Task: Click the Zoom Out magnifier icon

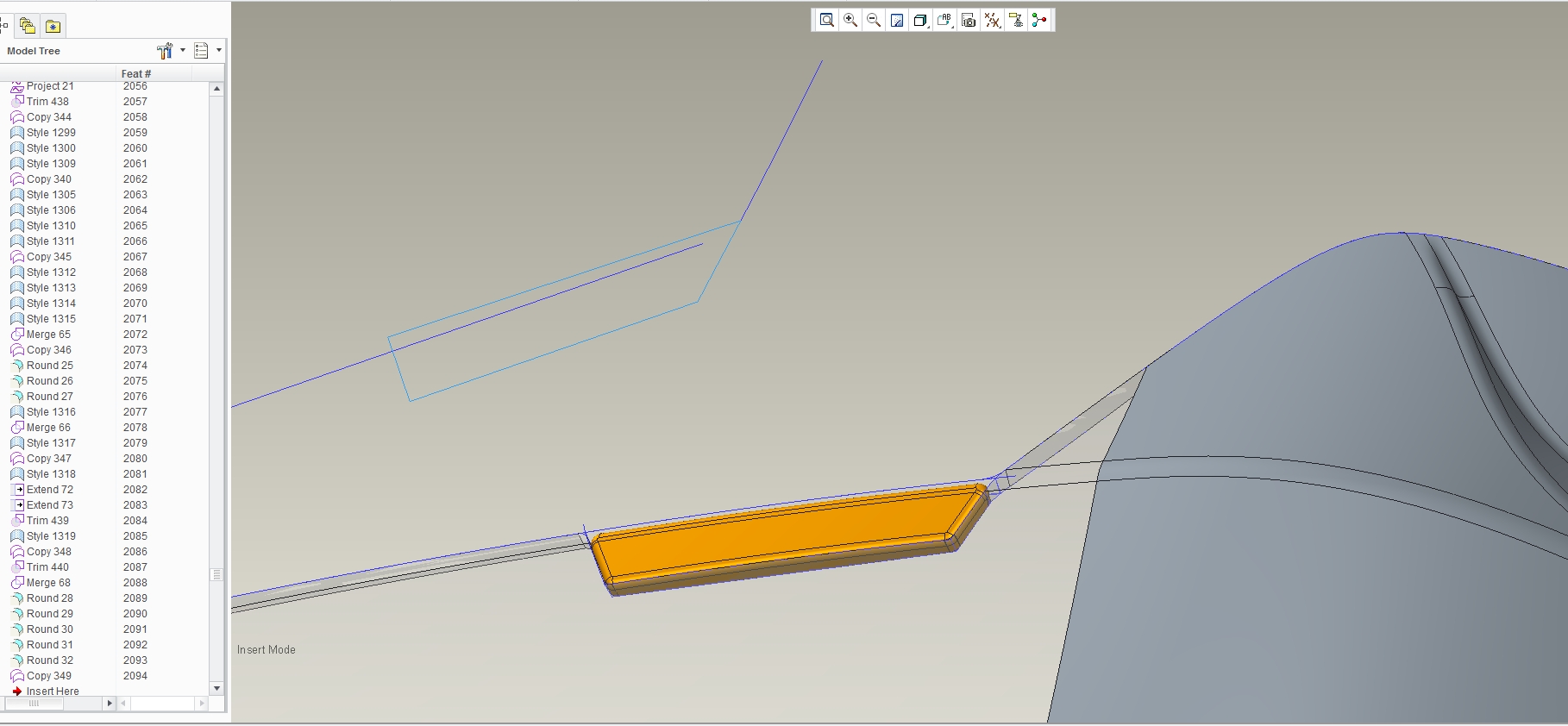Action: 874,21
